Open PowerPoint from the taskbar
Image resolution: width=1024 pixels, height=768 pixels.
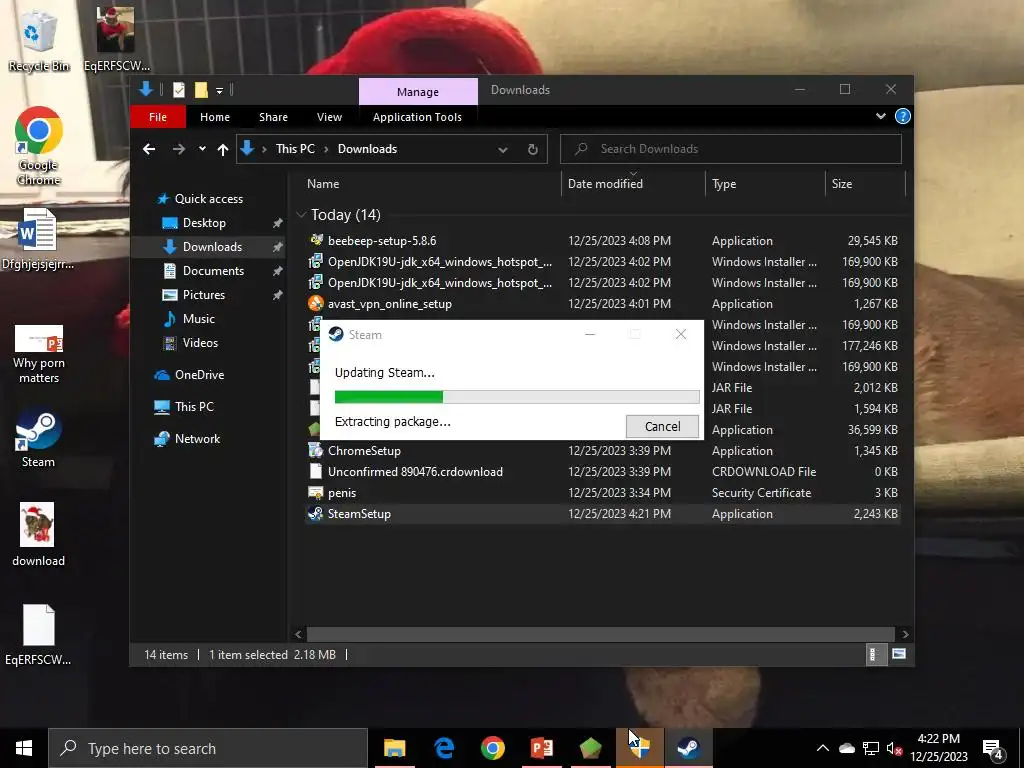pos(541,748)
